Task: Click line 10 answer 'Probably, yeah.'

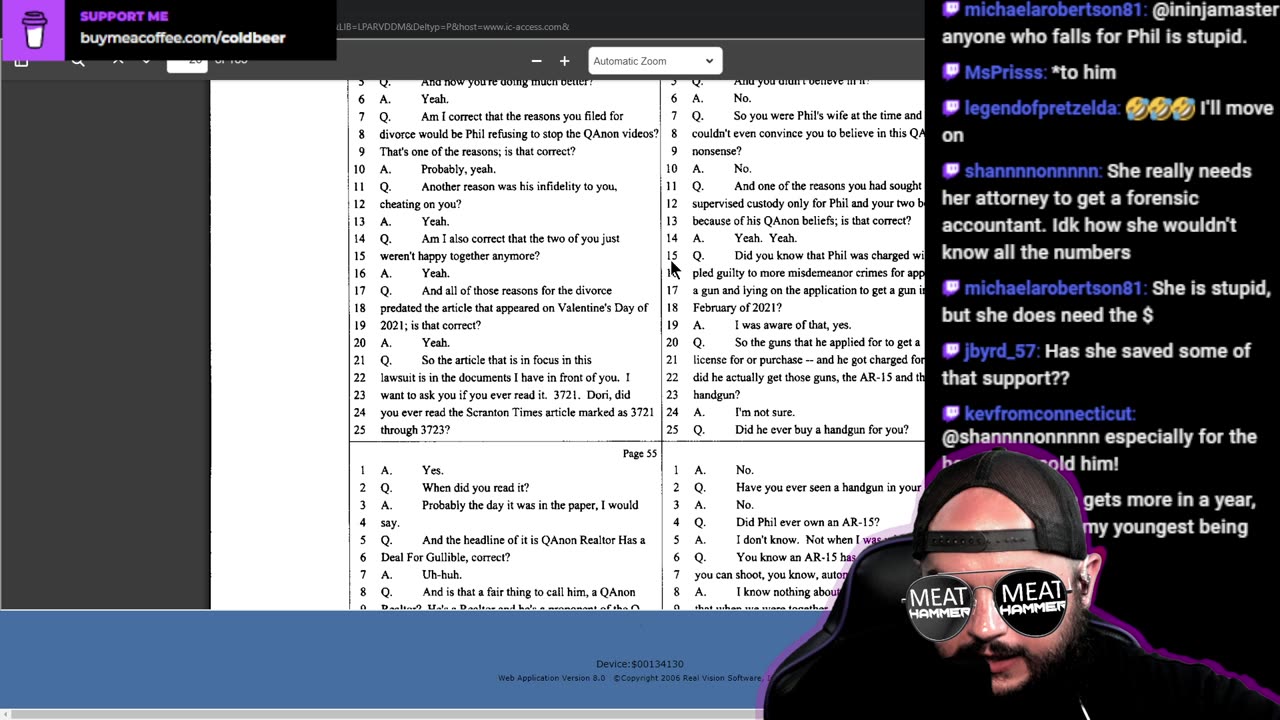Action: coord(458,169)
